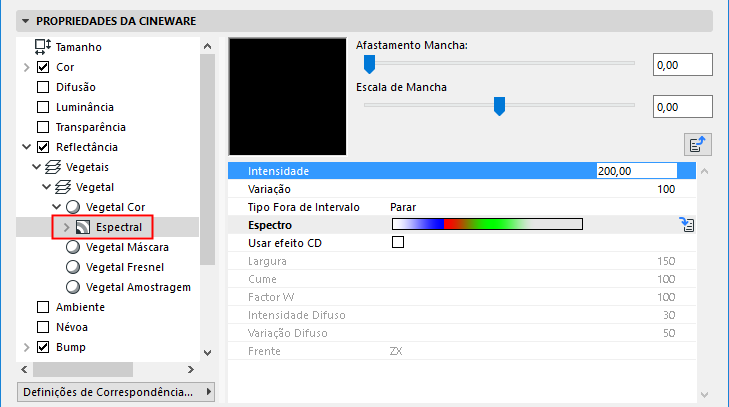
Task: Collapse the Reflectância tree node
Action: (x=27, y=147)
